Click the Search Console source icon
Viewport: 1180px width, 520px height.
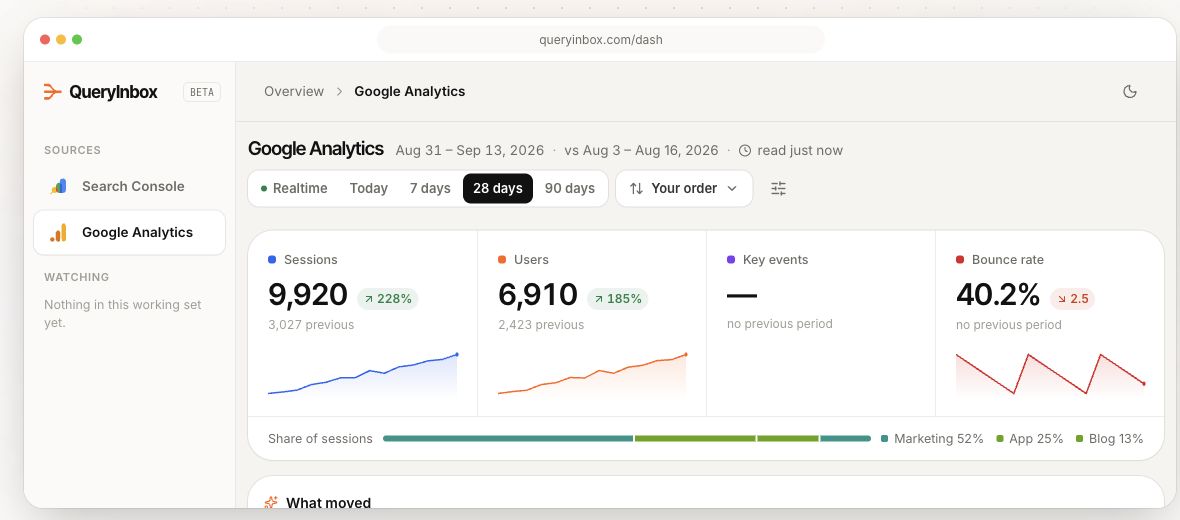(58, 187)
